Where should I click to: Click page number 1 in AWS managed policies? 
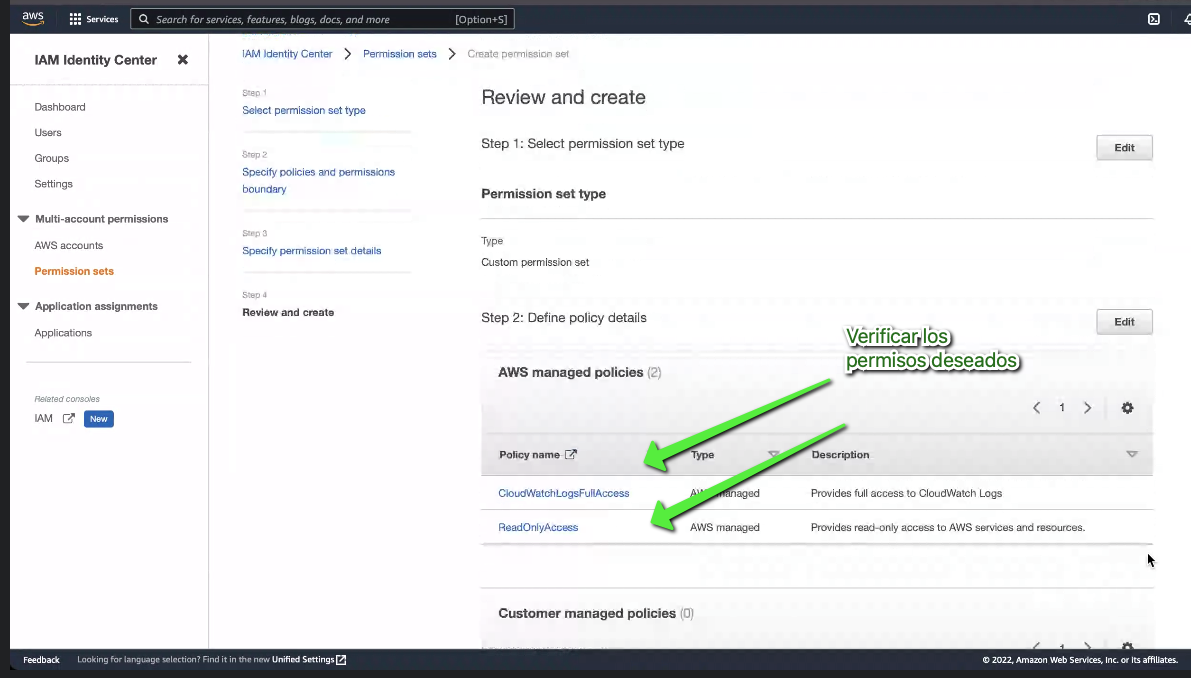[x=1062, y=408]
